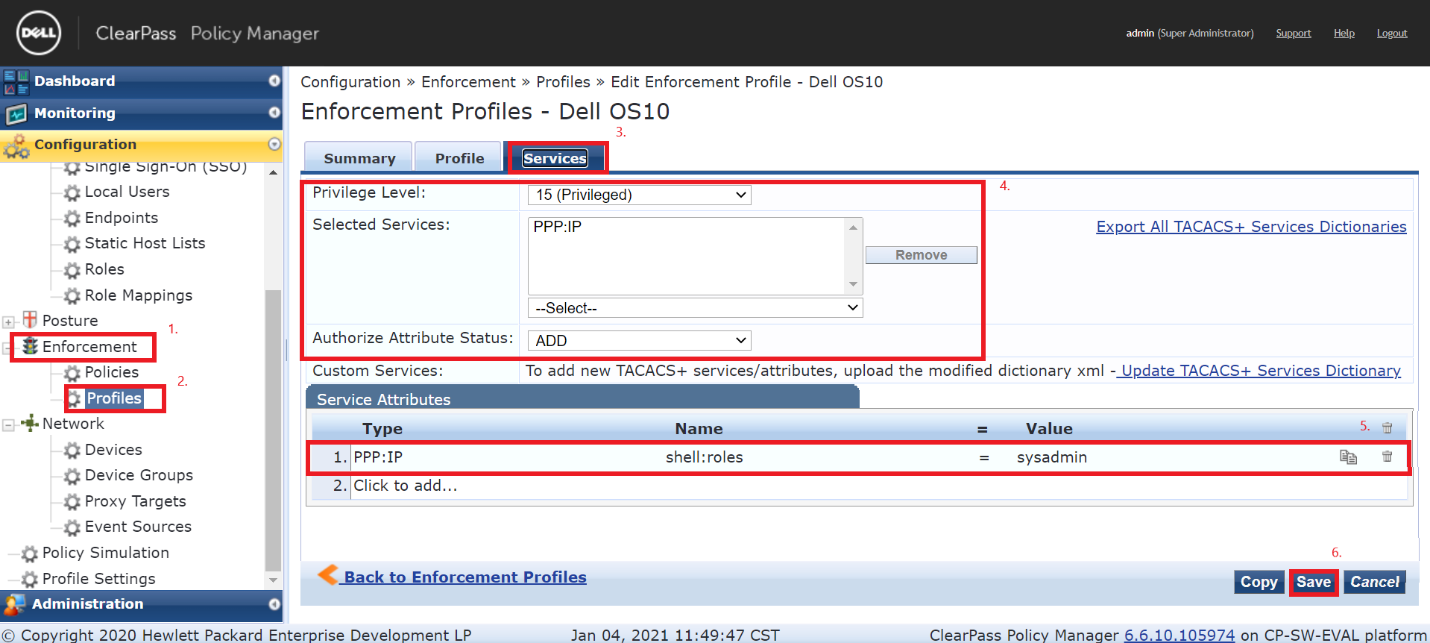Viewport: 1430px width, 643px height.
Task: Collapse the Network tree node
Action: 9,425
